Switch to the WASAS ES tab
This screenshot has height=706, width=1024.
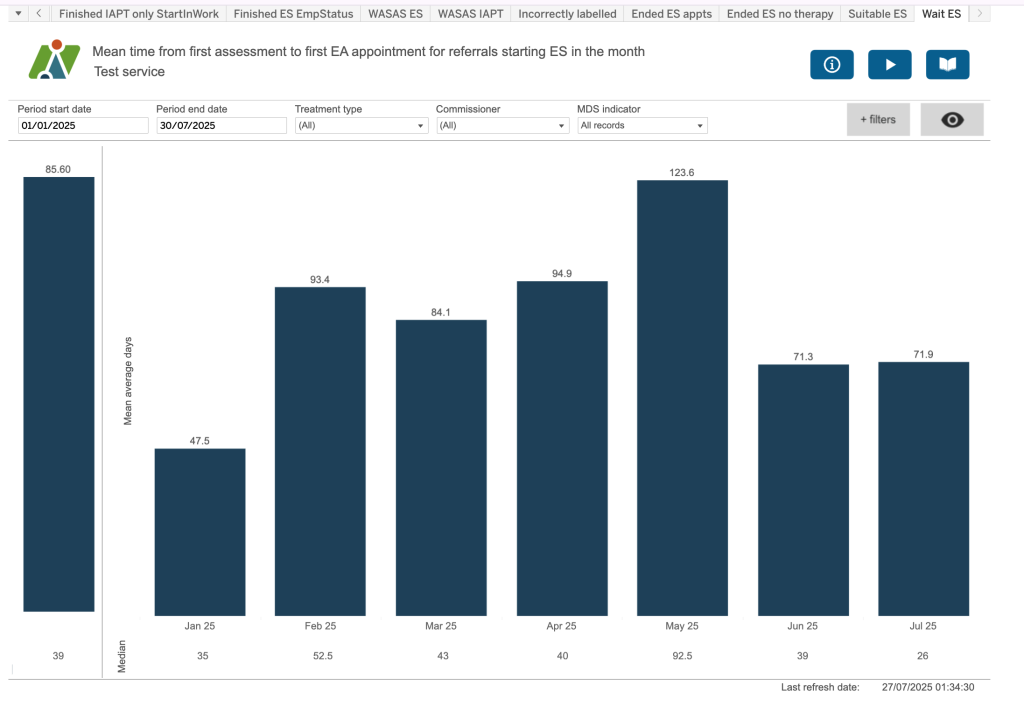click(395, 14)
